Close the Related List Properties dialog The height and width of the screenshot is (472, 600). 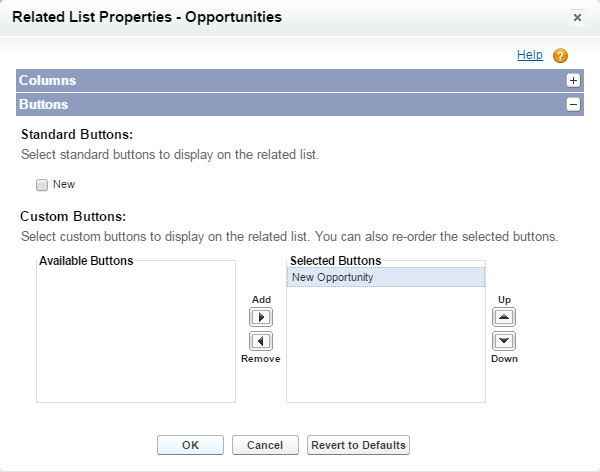click(577, 17)
